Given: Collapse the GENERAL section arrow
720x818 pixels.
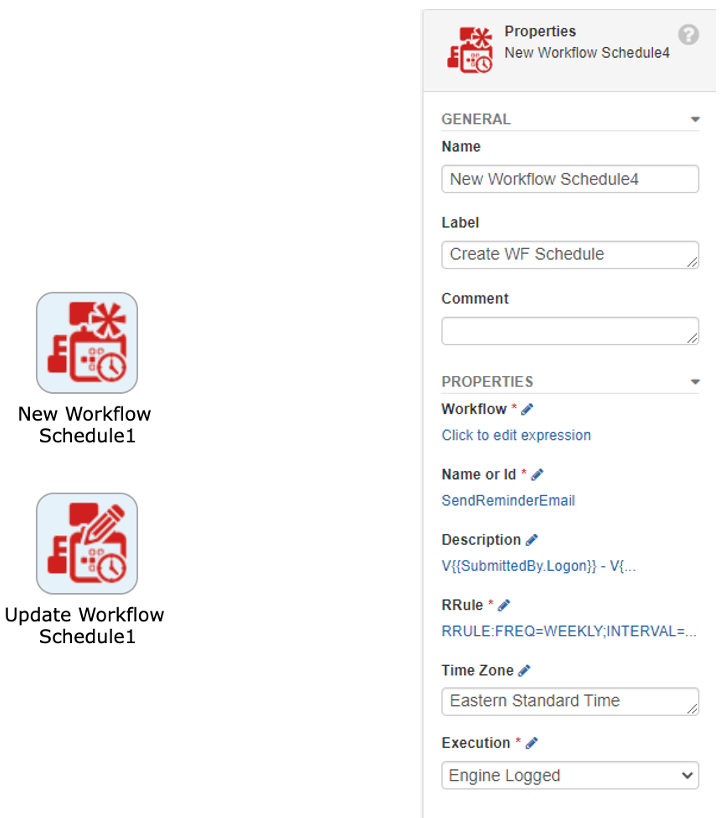Looking at the screenshot, I should click(694, 119).
